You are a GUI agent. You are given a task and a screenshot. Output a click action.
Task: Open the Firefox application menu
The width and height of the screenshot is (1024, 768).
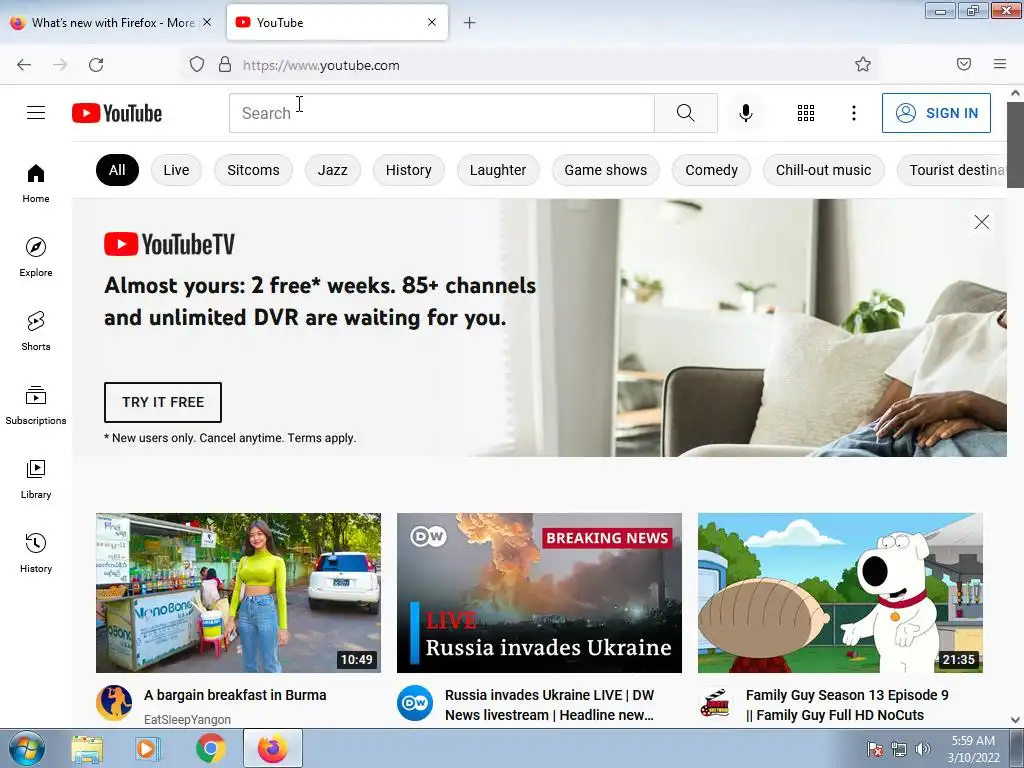point(1000,64)
